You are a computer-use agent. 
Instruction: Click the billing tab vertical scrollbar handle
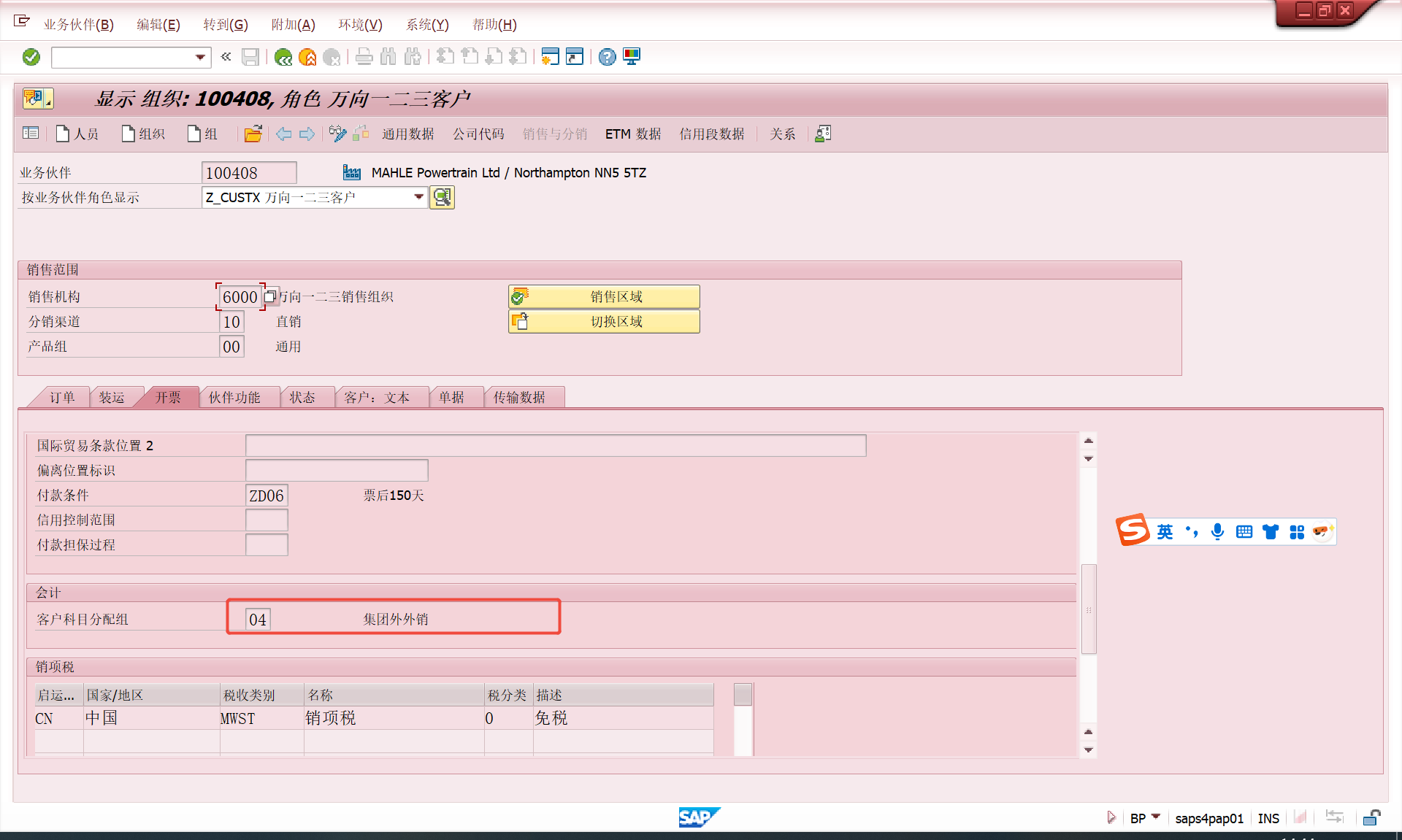(x=1089, y=609)
